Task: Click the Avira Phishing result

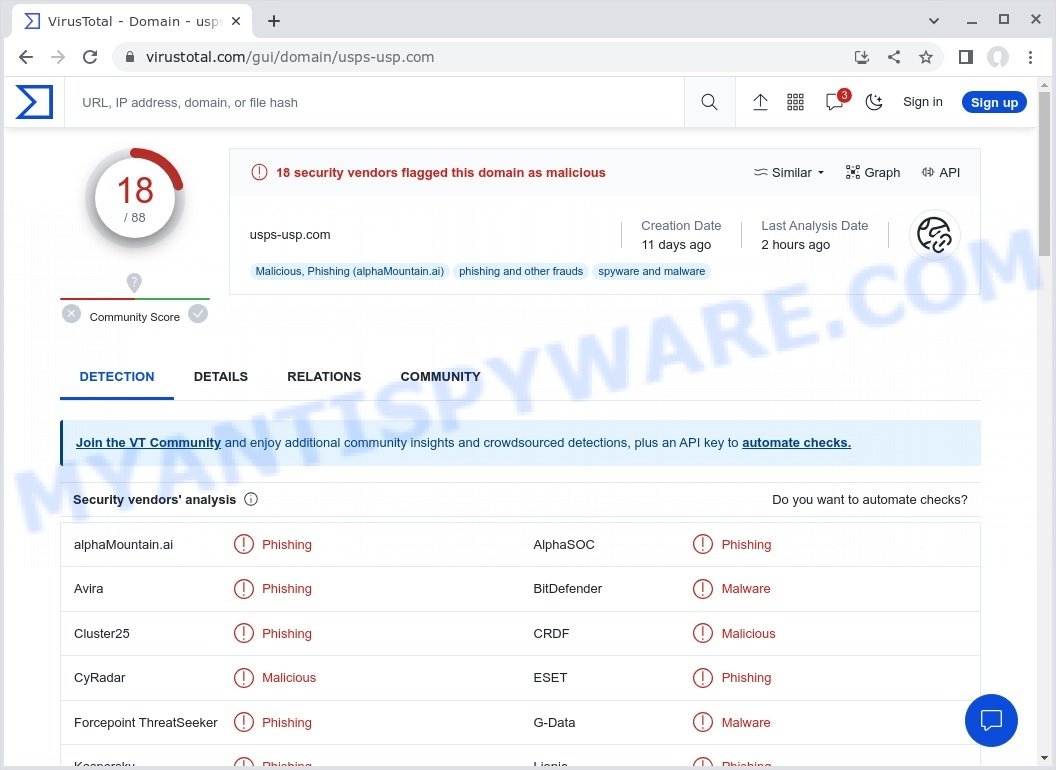Action: coord(273,589)
